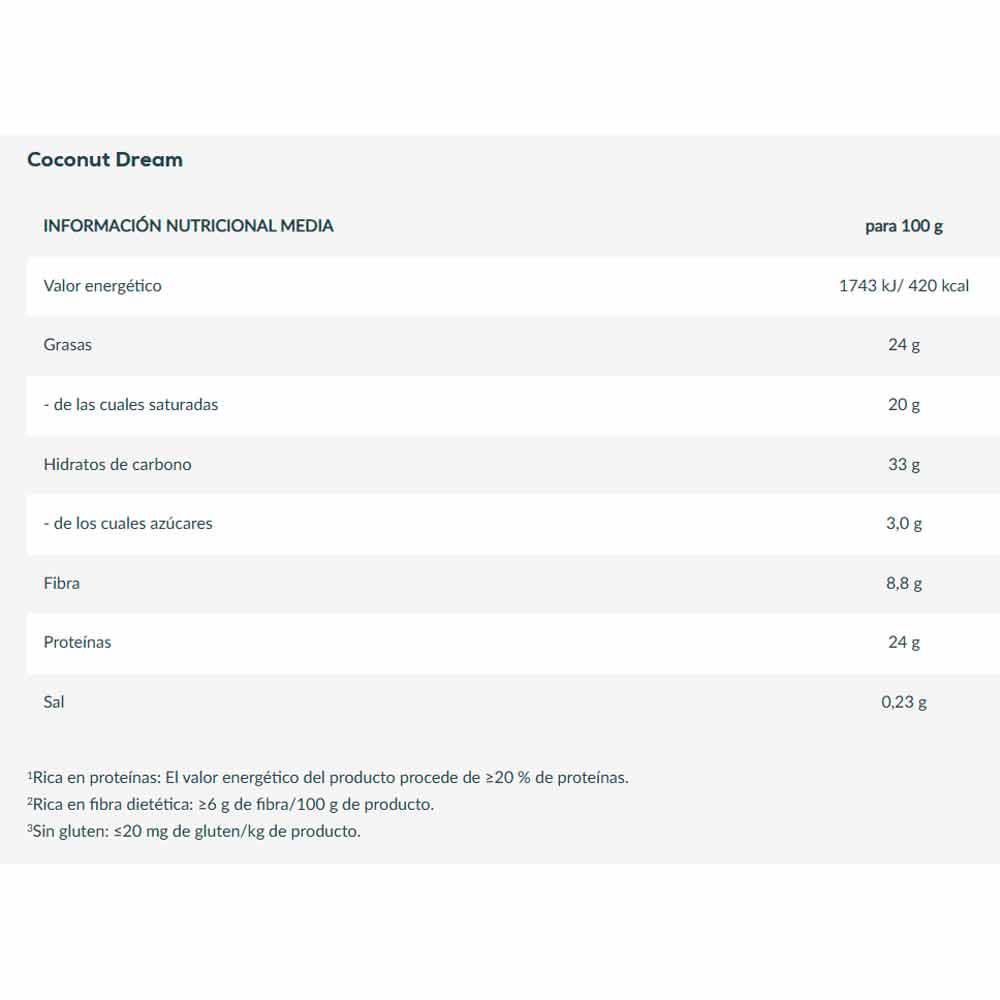1000x1000 pixels.
Task: Click the 3,0 g sugars value
Action: pyautogui.click(x=903, y=523)
